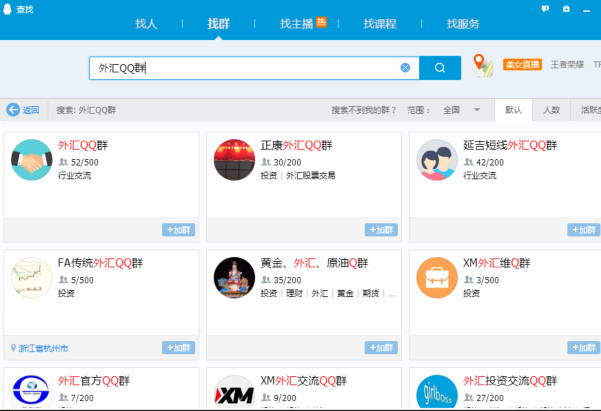601x411 pixels.
Task: Open 搜索不到我的群 help link
Action: (x=363, y=110)
